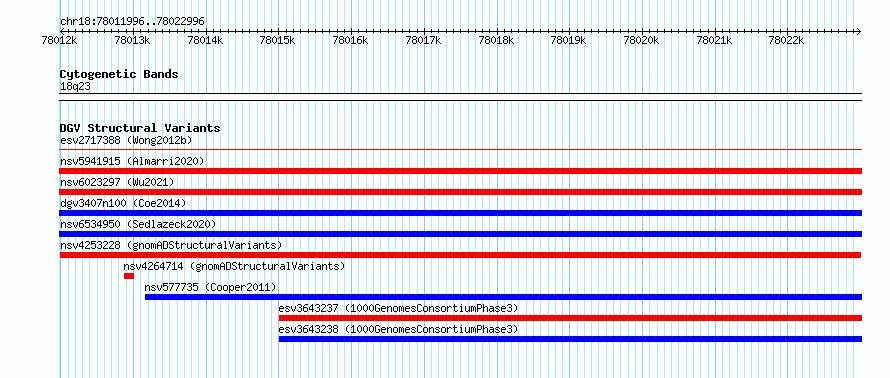This screenshot has height=378, width=890.
Task: Click the Cytogenetic Bands track title
Action: pos(119,74)
